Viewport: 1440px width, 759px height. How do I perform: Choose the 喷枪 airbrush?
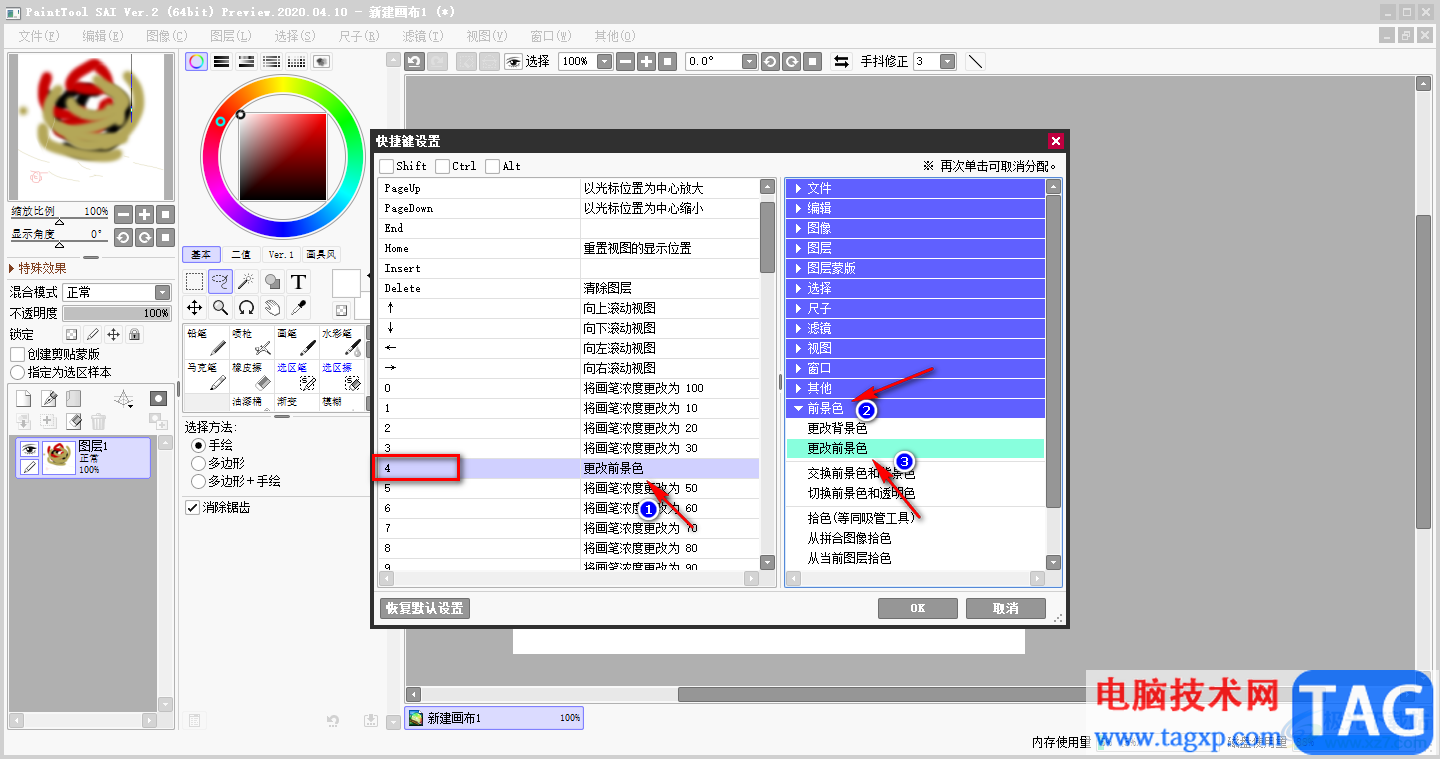252,342
